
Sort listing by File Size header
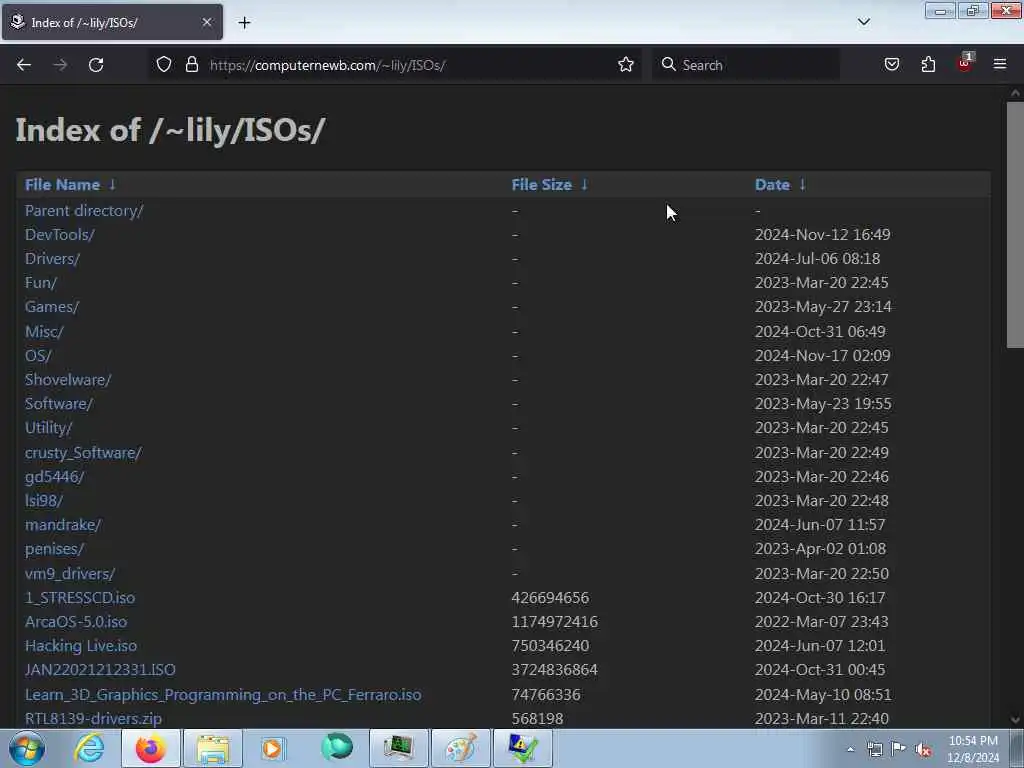click(x=541, y=185)
